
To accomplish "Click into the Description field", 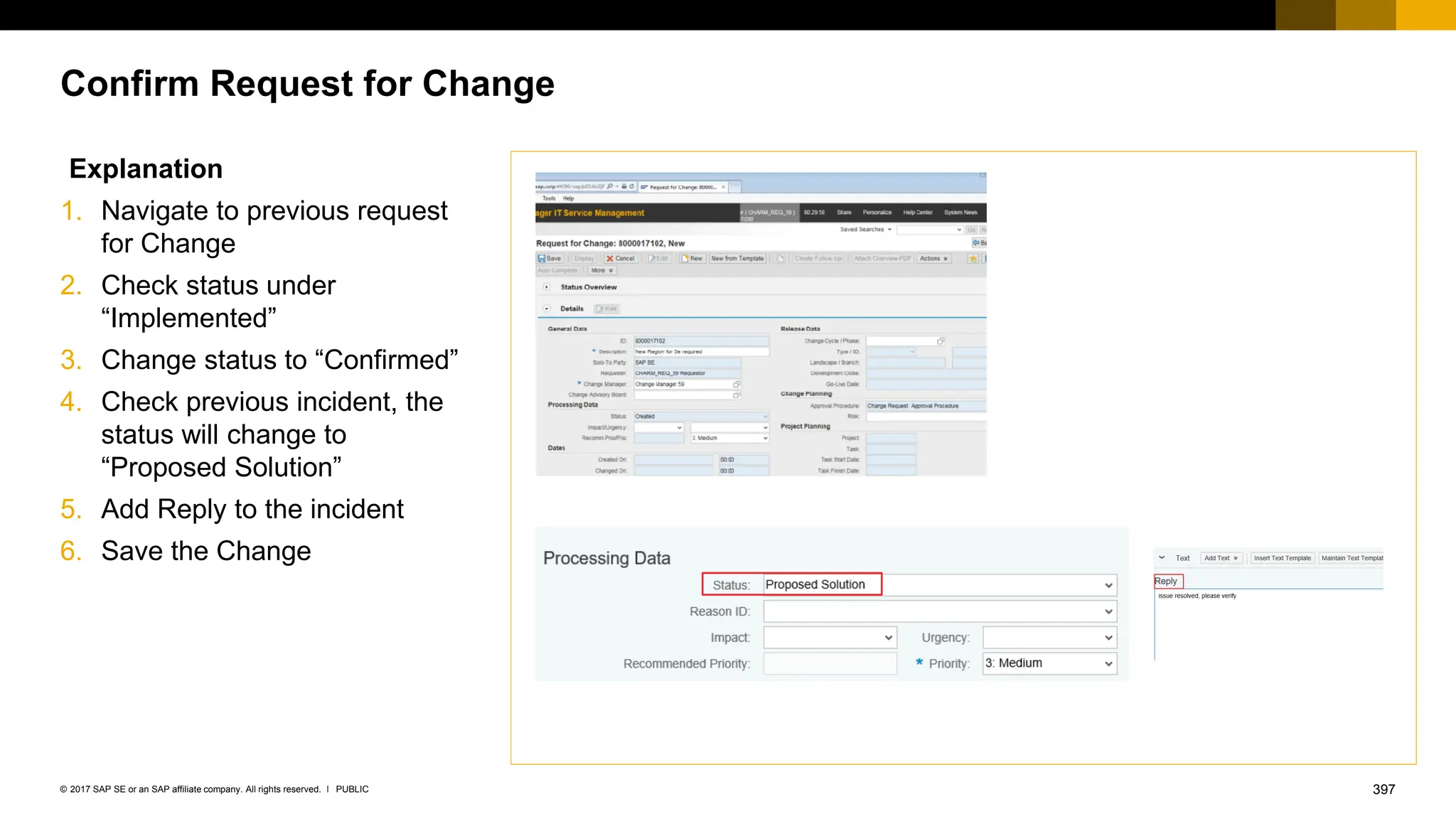I will [x=701, y=352].
